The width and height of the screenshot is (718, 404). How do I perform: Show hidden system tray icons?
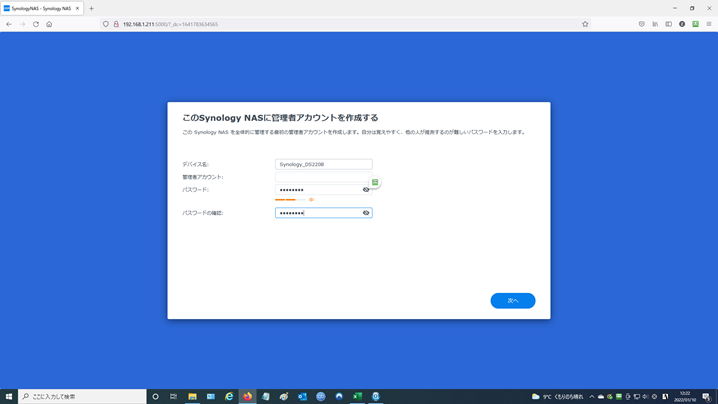(x=592, y=396)
